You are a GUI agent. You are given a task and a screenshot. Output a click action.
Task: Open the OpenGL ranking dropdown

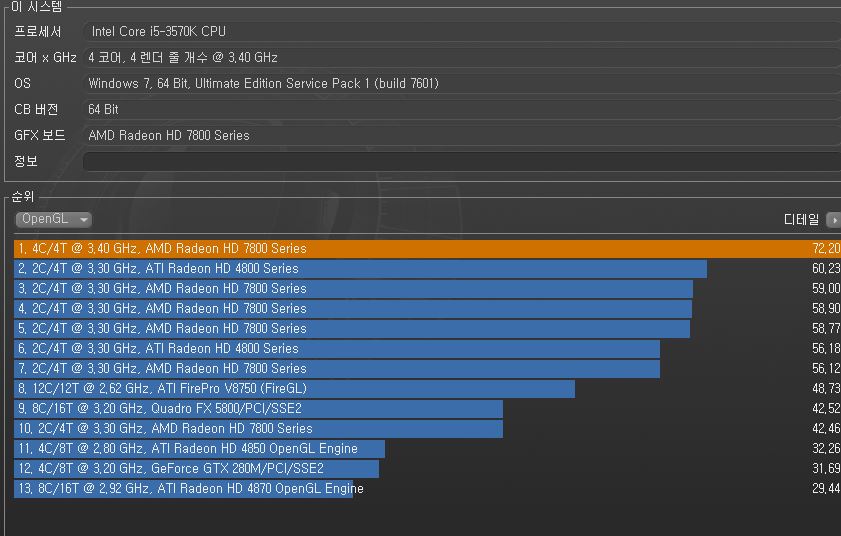pyautogui.click(x=54, y=219)
